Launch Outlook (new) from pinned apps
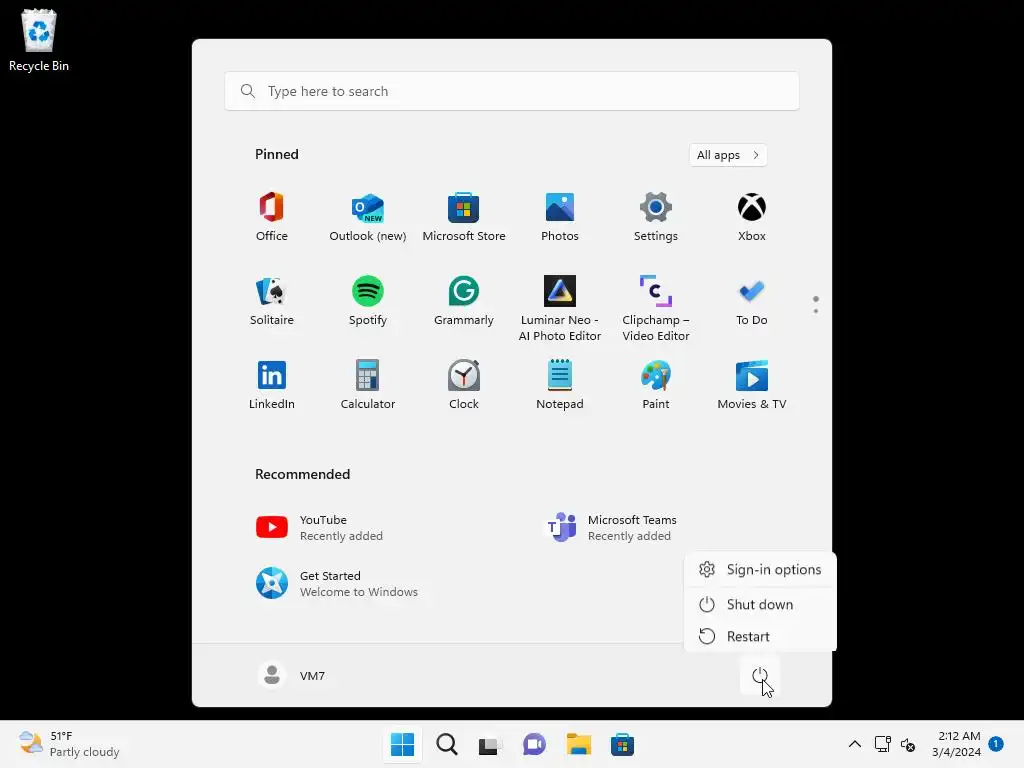Viewport: 1024px width, 768px height. (x=368, y=217)
